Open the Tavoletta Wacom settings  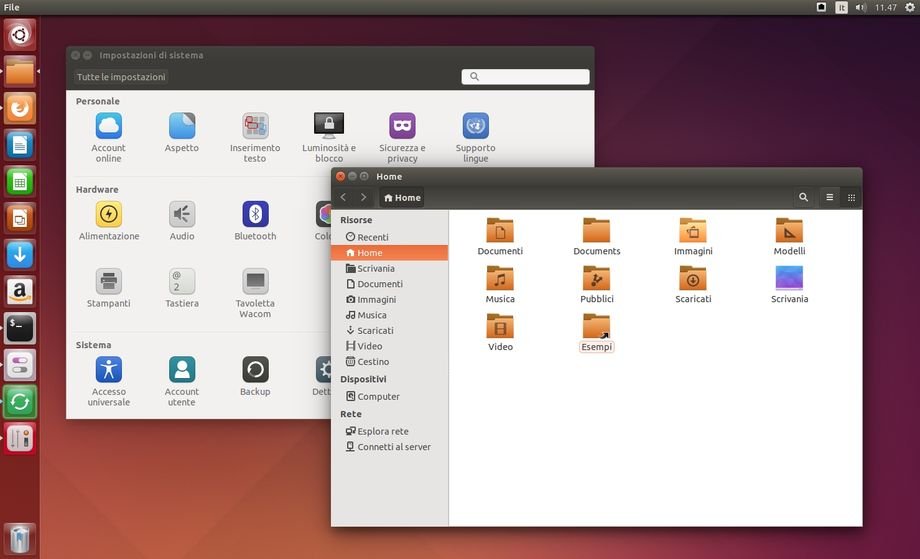click(x=255, y=282)
